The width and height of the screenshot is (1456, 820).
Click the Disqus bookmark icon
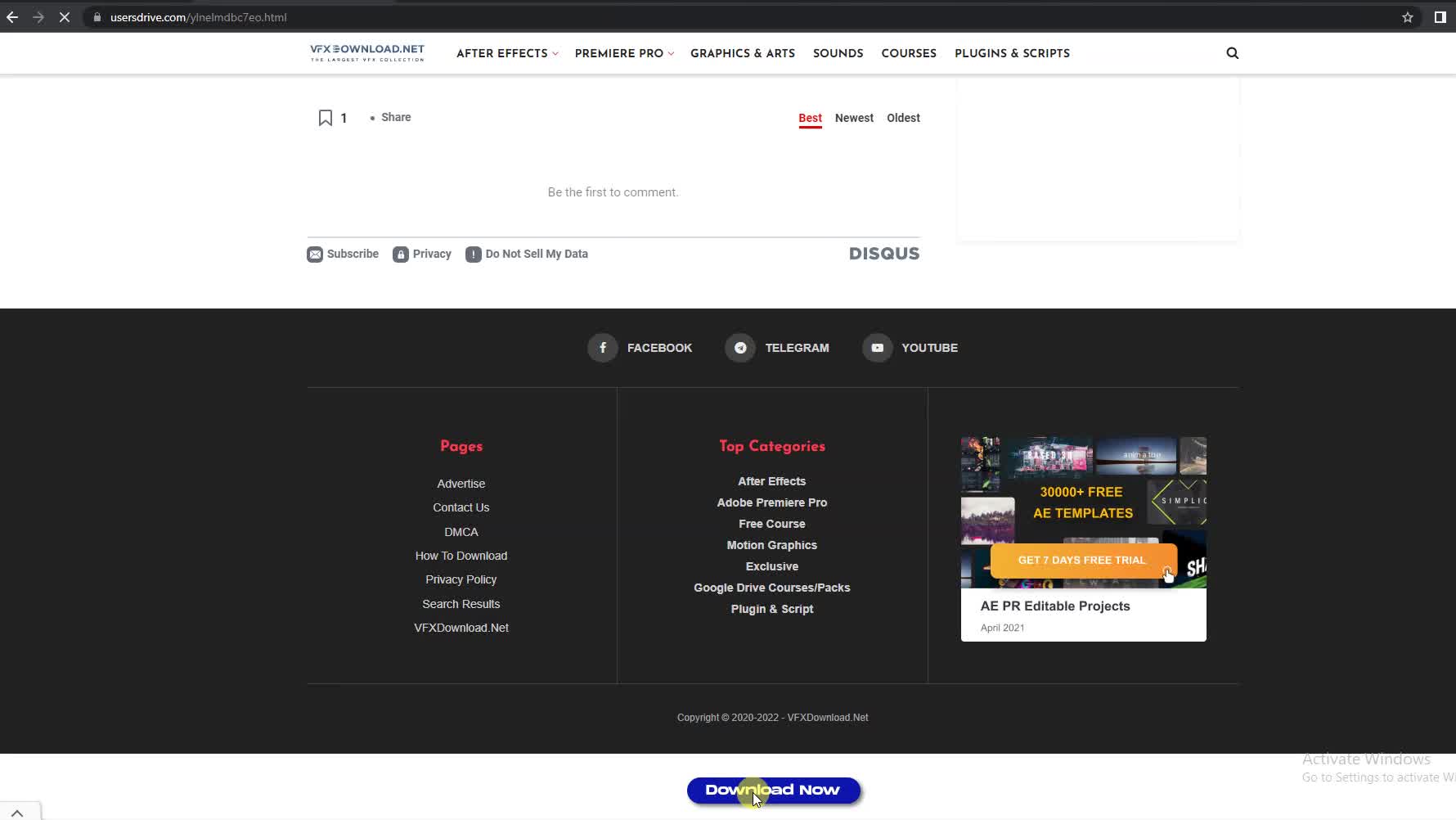[x=326, y=118]
